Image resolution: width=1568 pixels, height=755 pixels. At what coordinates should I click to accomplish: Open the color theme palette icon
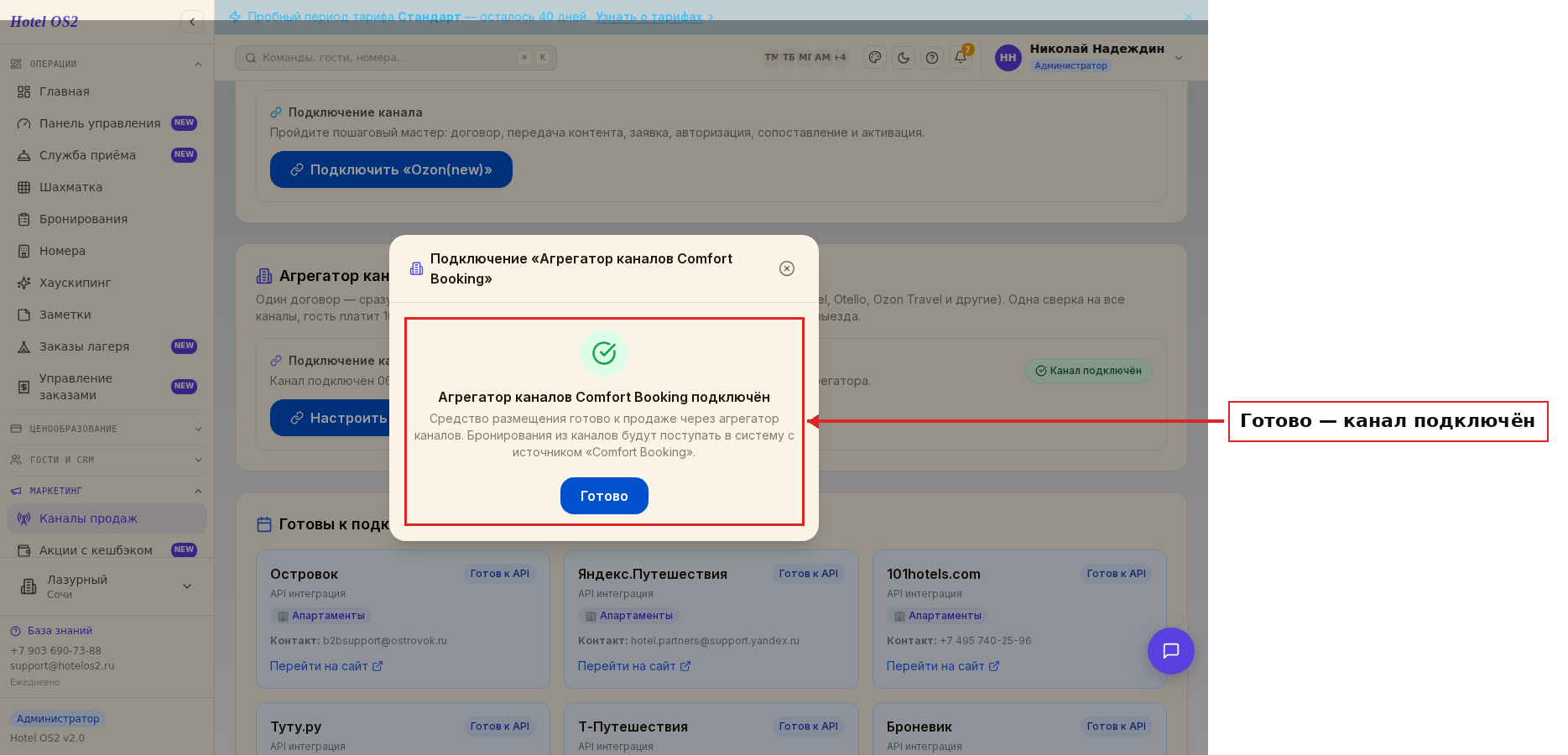pyautogui.click(x=875, y=58)
